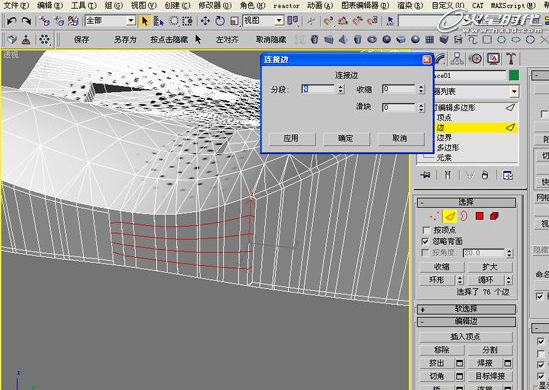Open the 文件 menu
The width and height of the screenshot is (549, 390).
[x=15, y=5]
